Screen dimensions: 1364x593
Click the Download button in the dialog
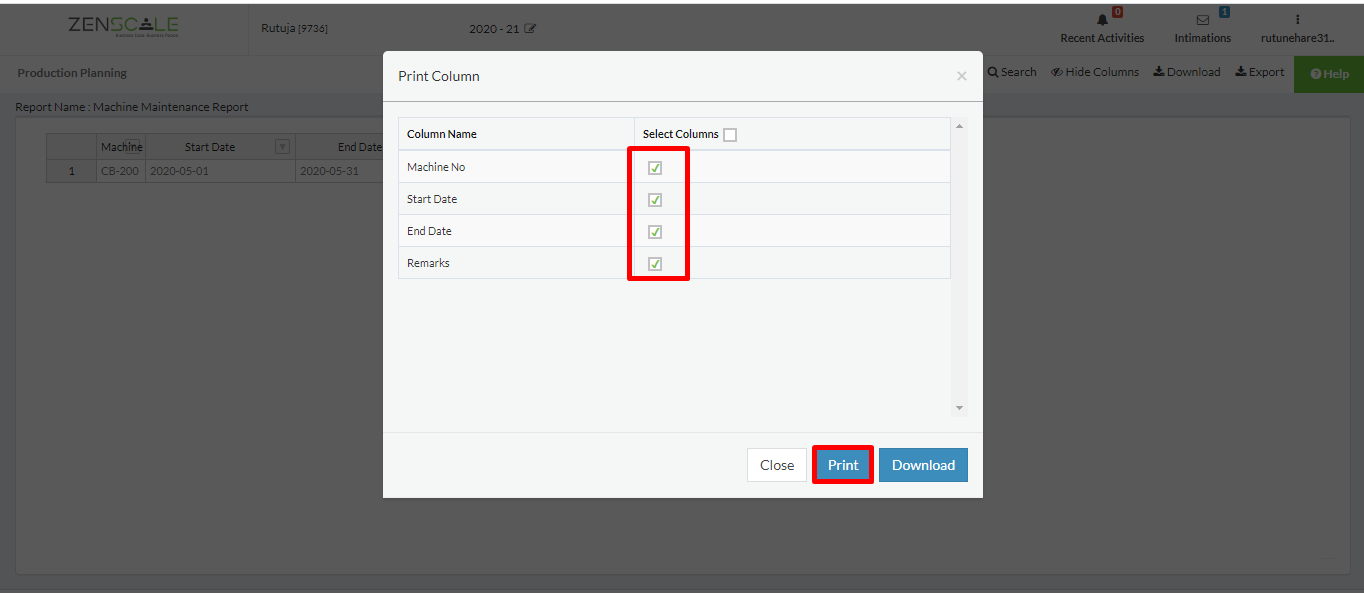[x=923, y=465]
